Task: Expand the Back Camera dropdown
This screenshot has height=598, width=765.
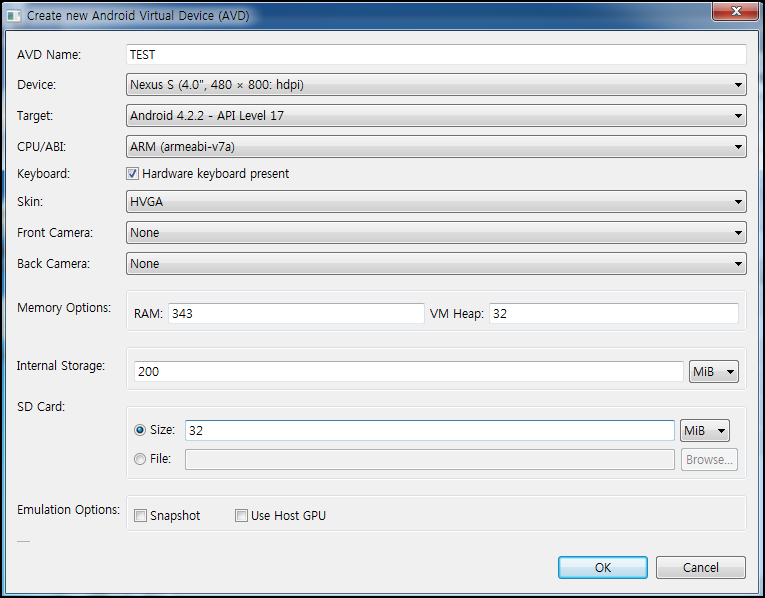Action: tap(436, 263)
